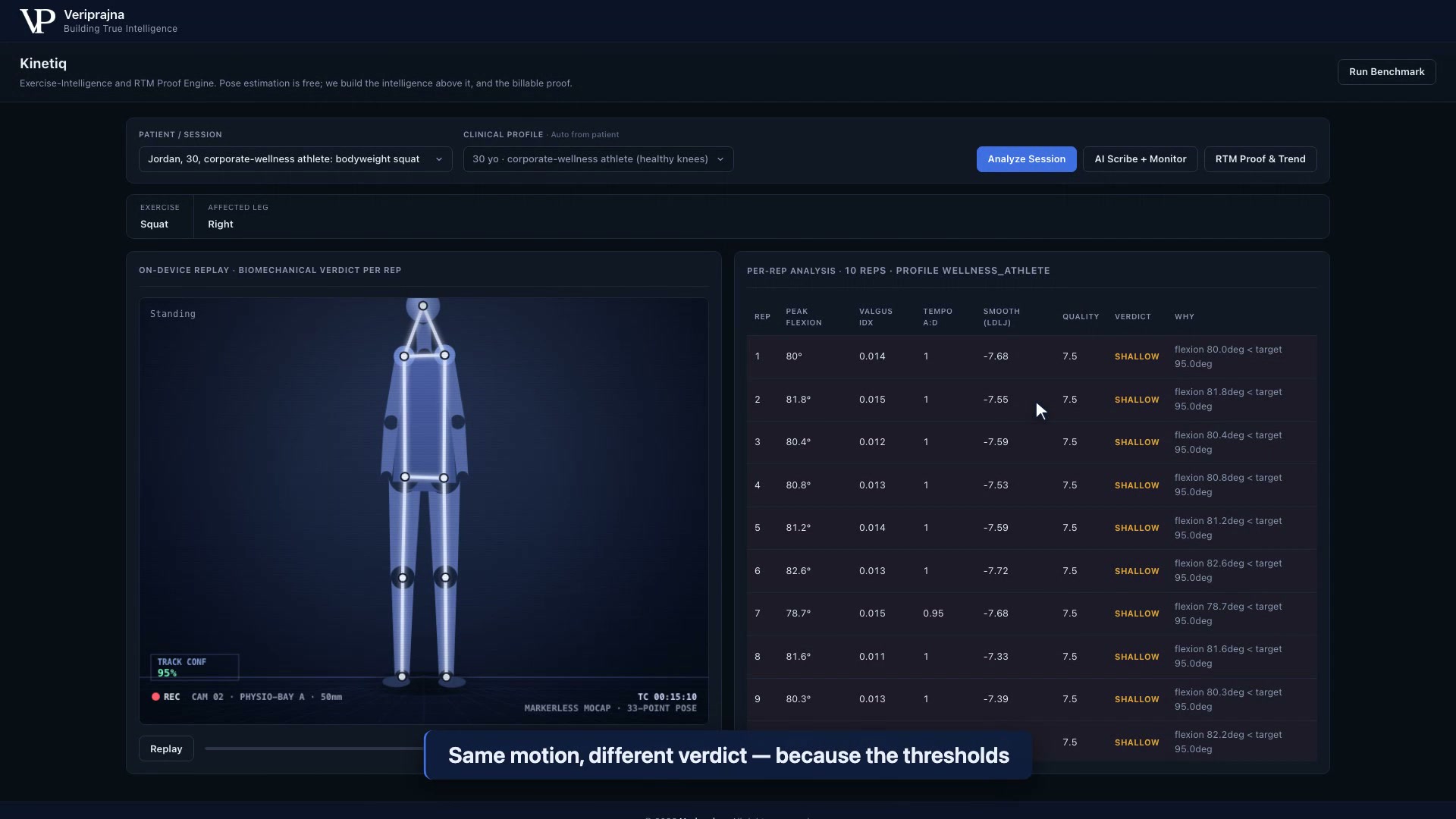1456x819 pixels.
Task: Click the Standing pose label
Action: point(173,314)
